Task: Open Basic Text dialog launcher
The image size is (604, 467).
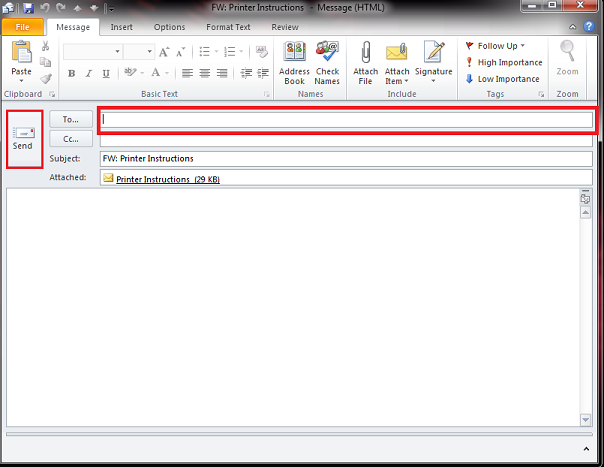Action: tap(267, 94)
